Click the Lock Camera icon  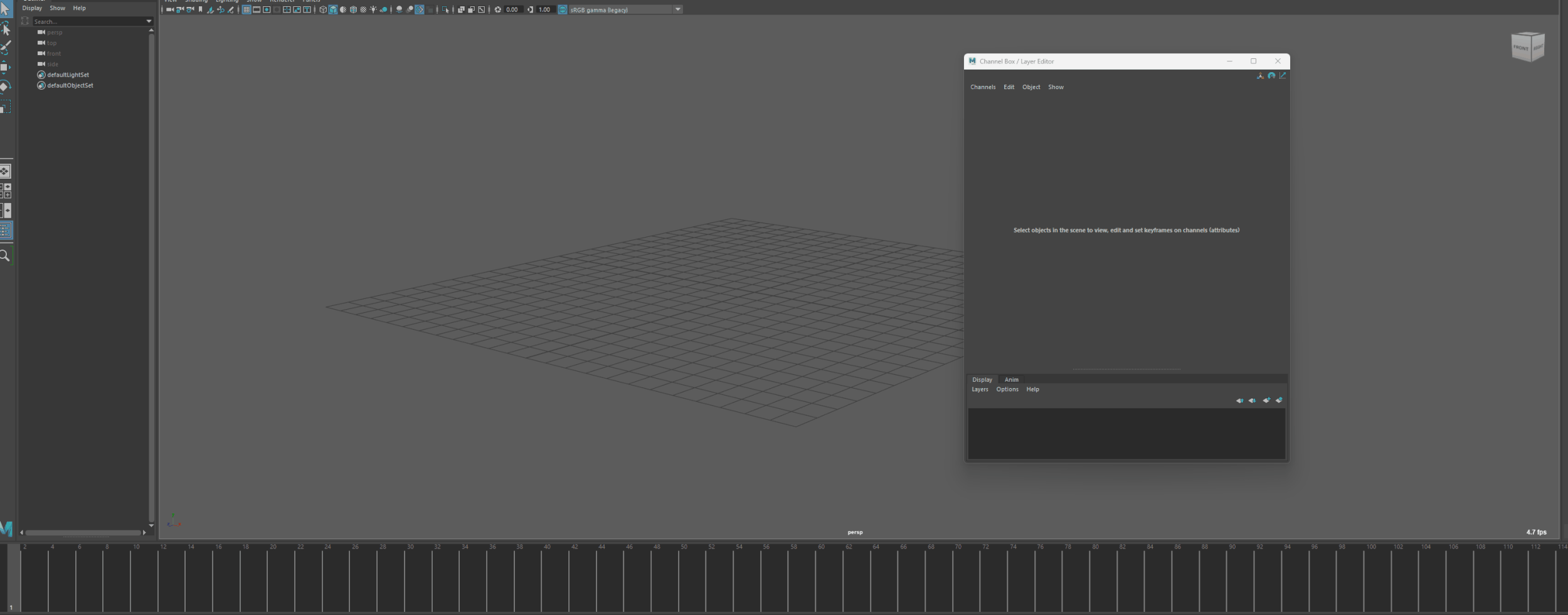click(x=180, y=9)
